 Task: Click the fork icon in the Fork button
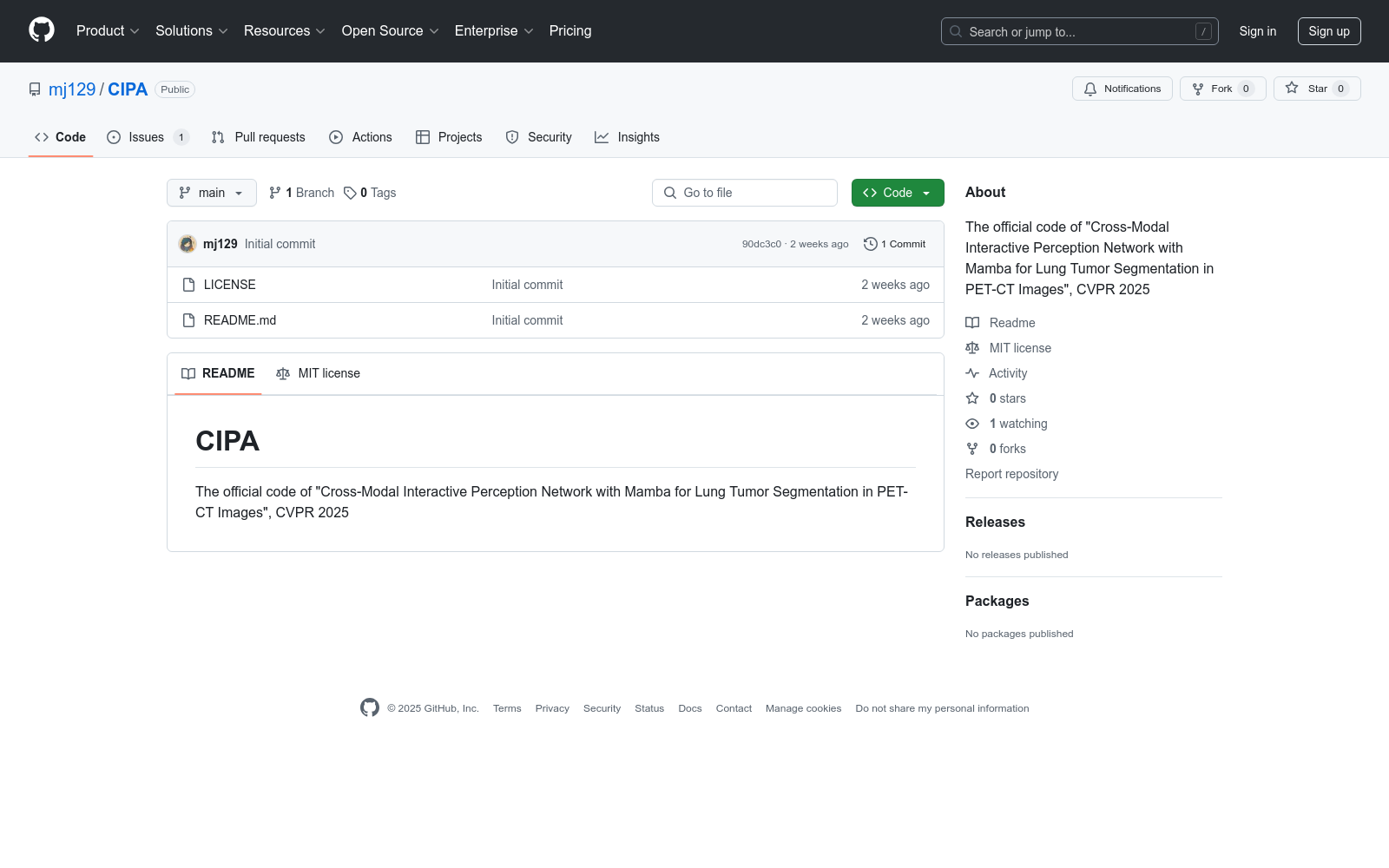(x=1198, y=89)
